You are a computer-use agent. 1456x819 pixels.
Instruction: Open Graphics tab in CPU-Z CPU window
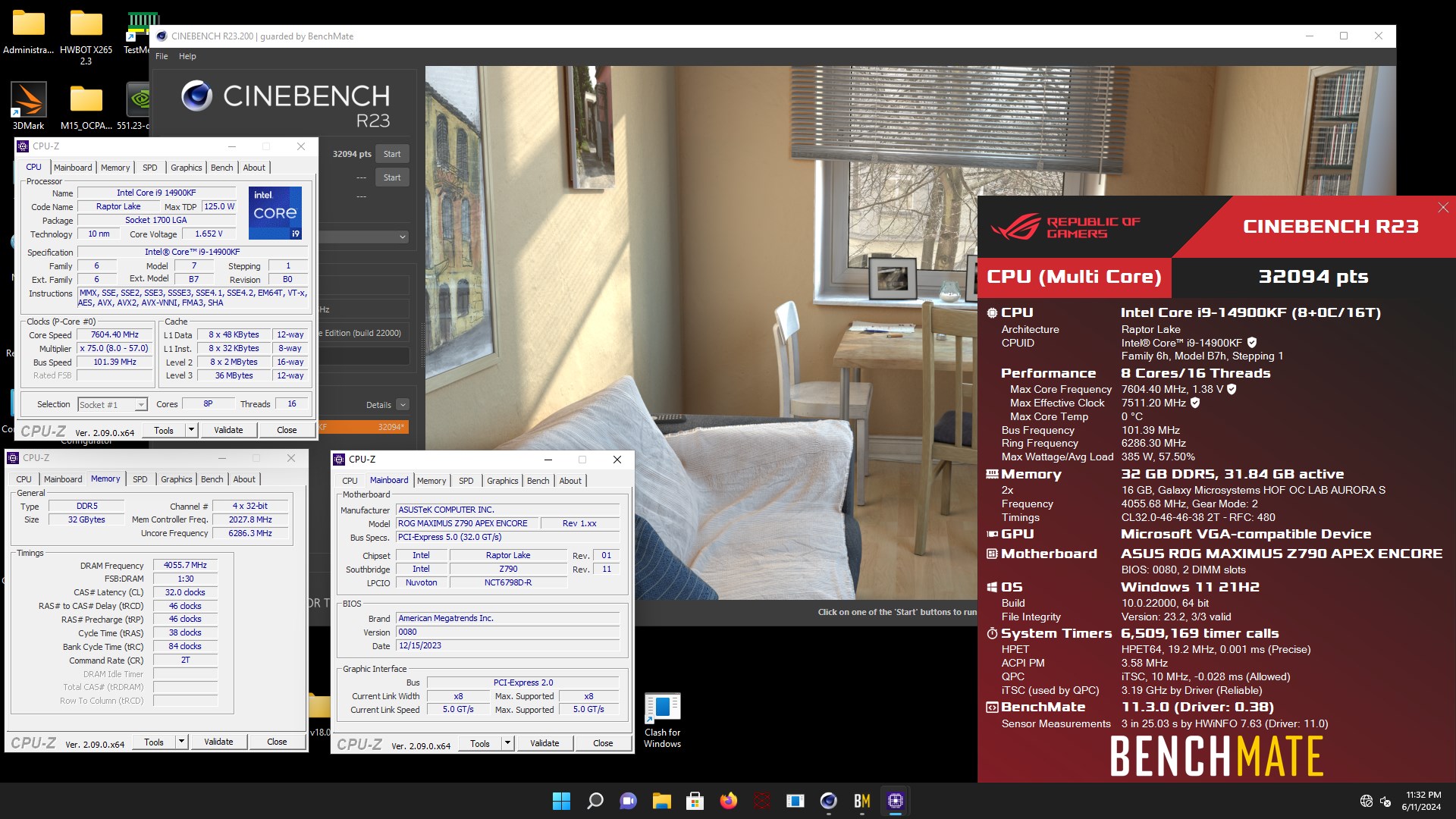(186, 168)
